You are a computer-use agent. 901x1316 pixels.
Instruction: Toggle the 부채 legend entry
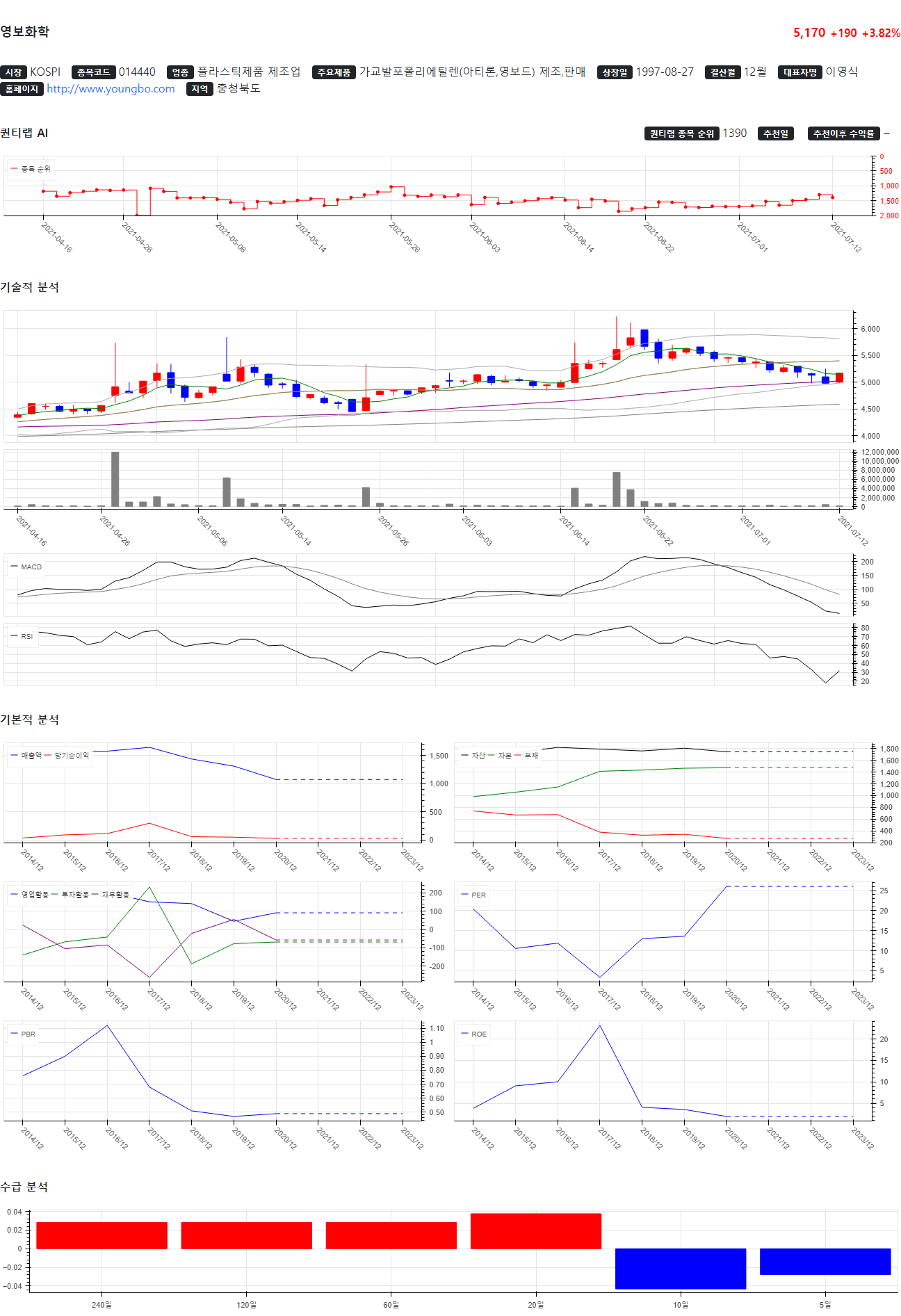pyautogui.click(x=526, y=755)
